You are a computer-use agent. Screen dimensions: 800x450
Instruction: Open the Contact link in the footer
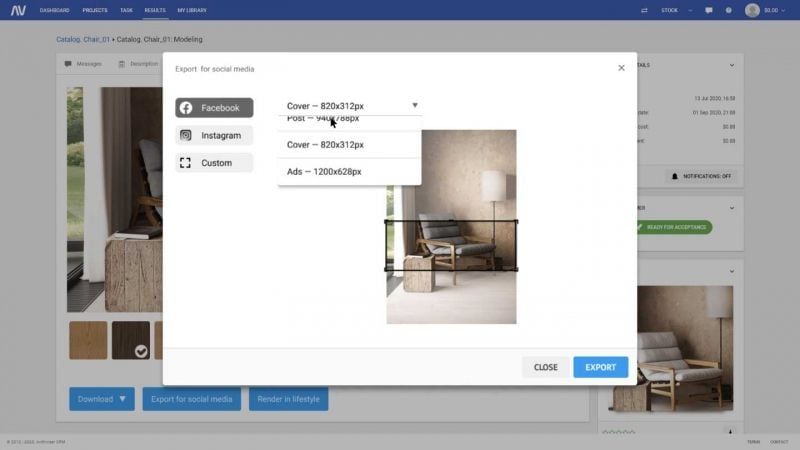[x=779, y=442]
